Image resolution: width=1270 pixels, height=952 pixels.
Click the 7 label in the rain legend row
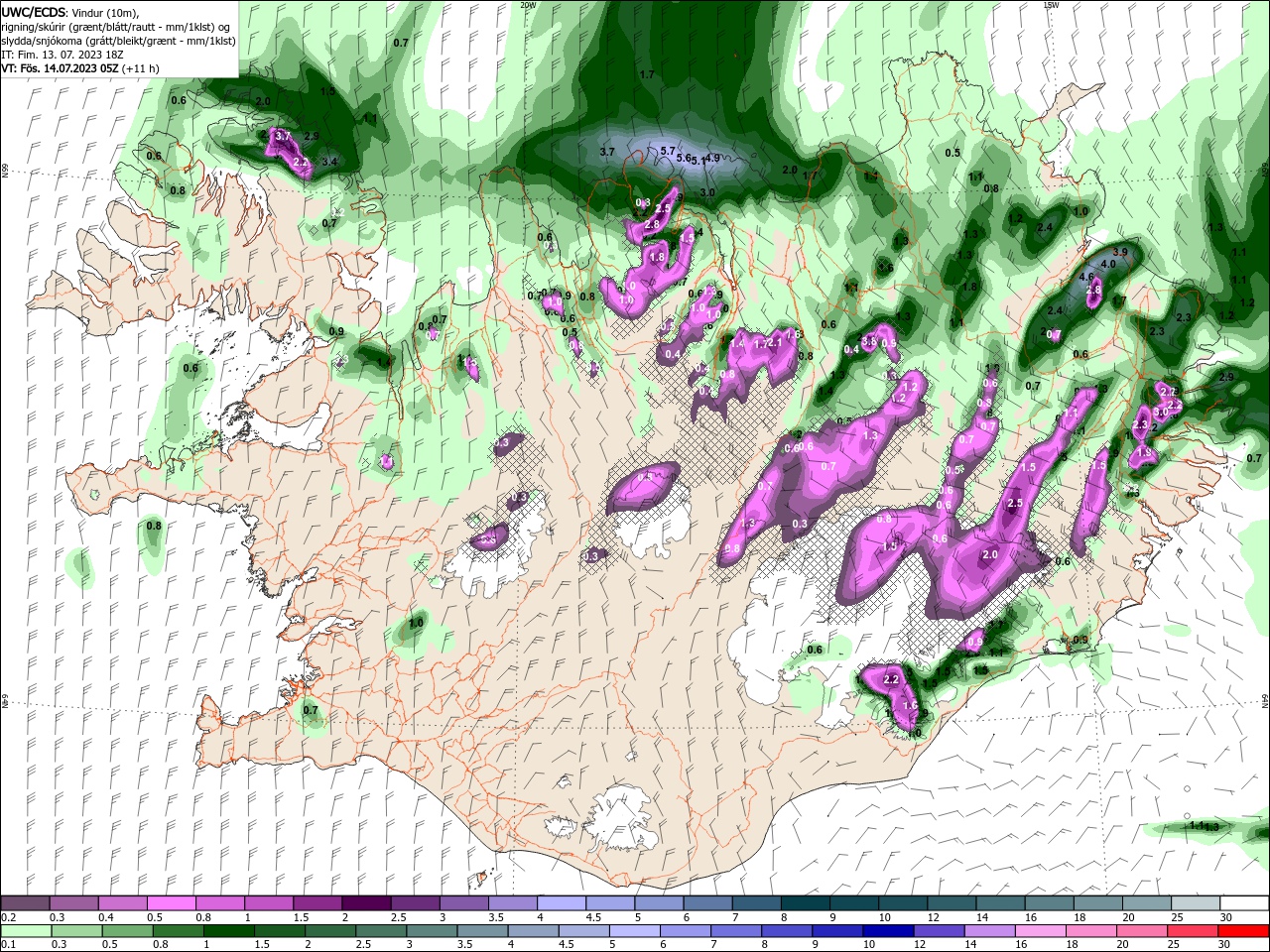tap(712, 946)
